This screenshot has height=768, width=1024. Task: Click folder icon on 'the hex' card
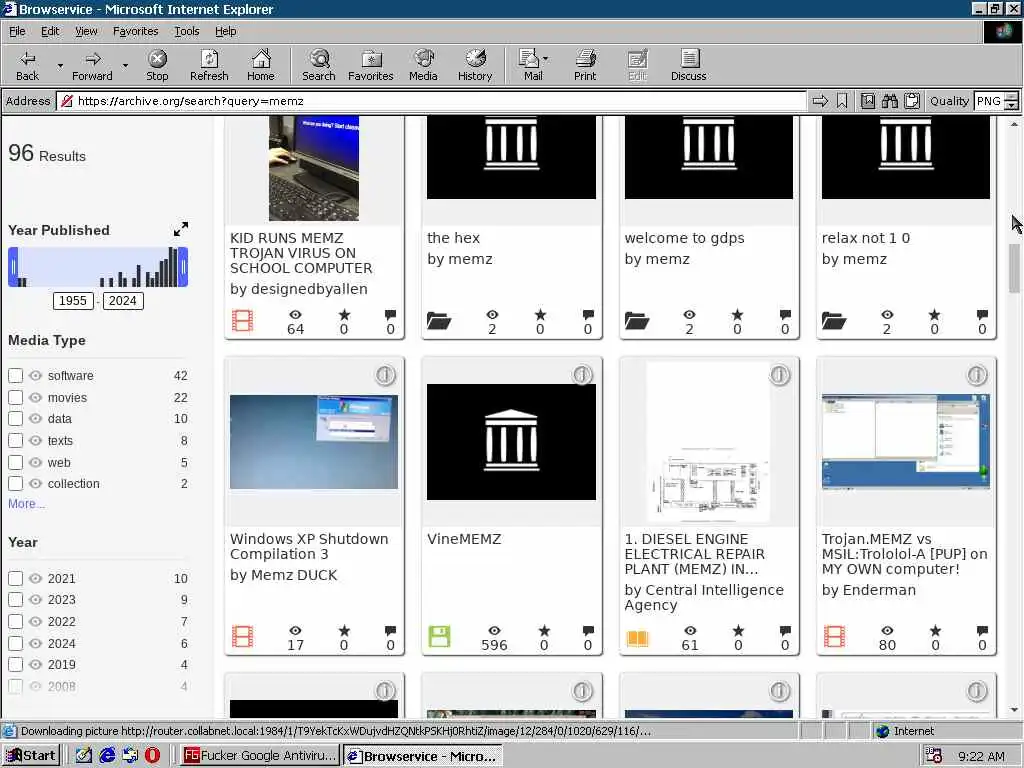click(439, 321)
